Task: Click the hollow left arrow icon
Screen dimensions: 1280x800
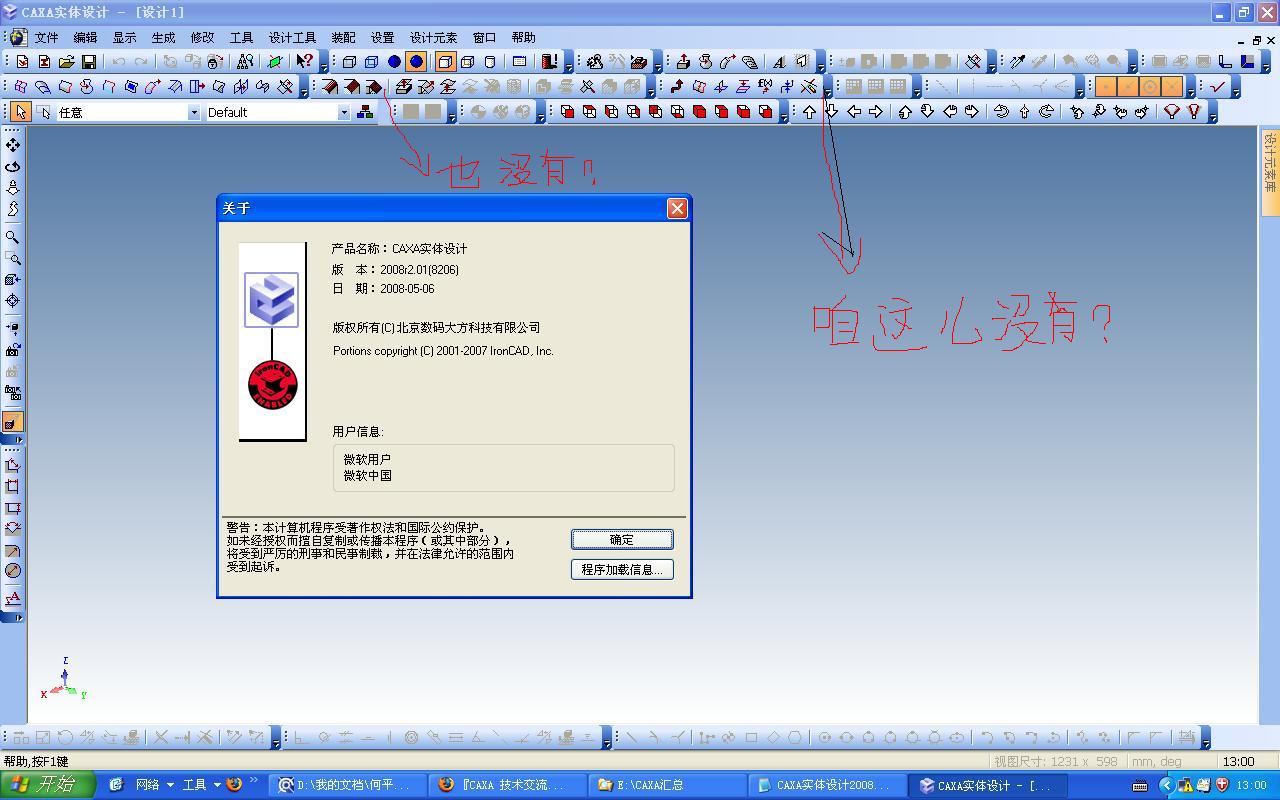Action: pos(854,112)
